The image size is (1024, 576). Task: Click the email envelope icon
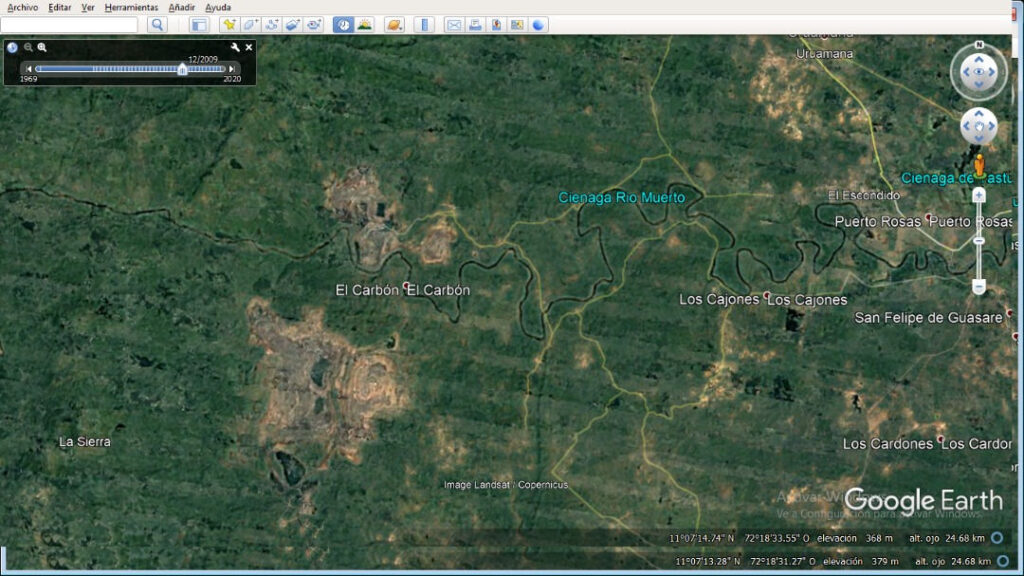click(454, 25)
